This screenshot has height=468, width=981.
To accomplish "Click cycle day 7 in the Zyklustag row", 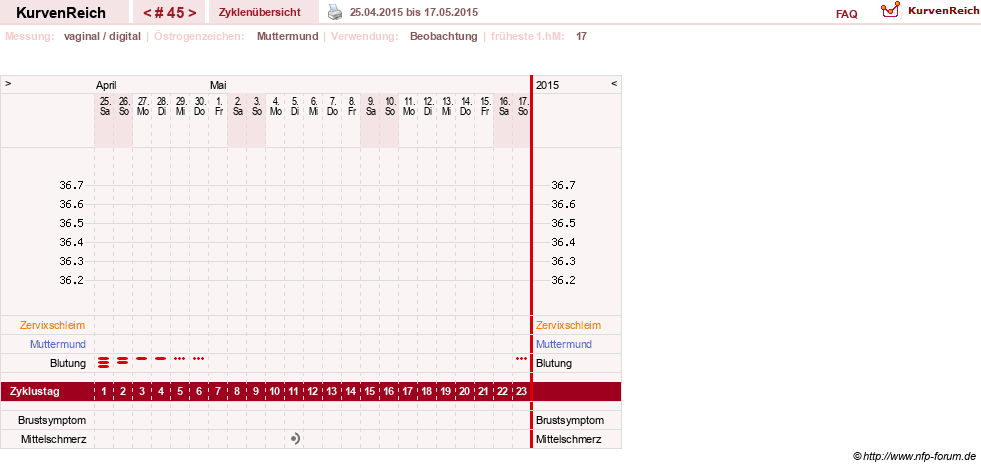I will [x=218, y=392].
